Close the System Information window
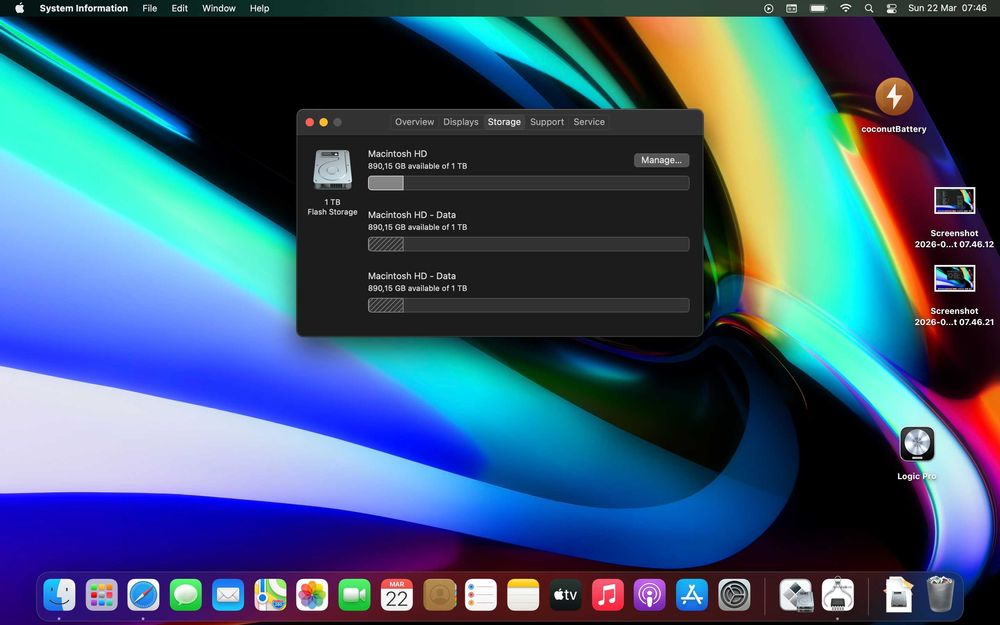The width and height of the screenshot is (1000, 625). pos(309,122)
